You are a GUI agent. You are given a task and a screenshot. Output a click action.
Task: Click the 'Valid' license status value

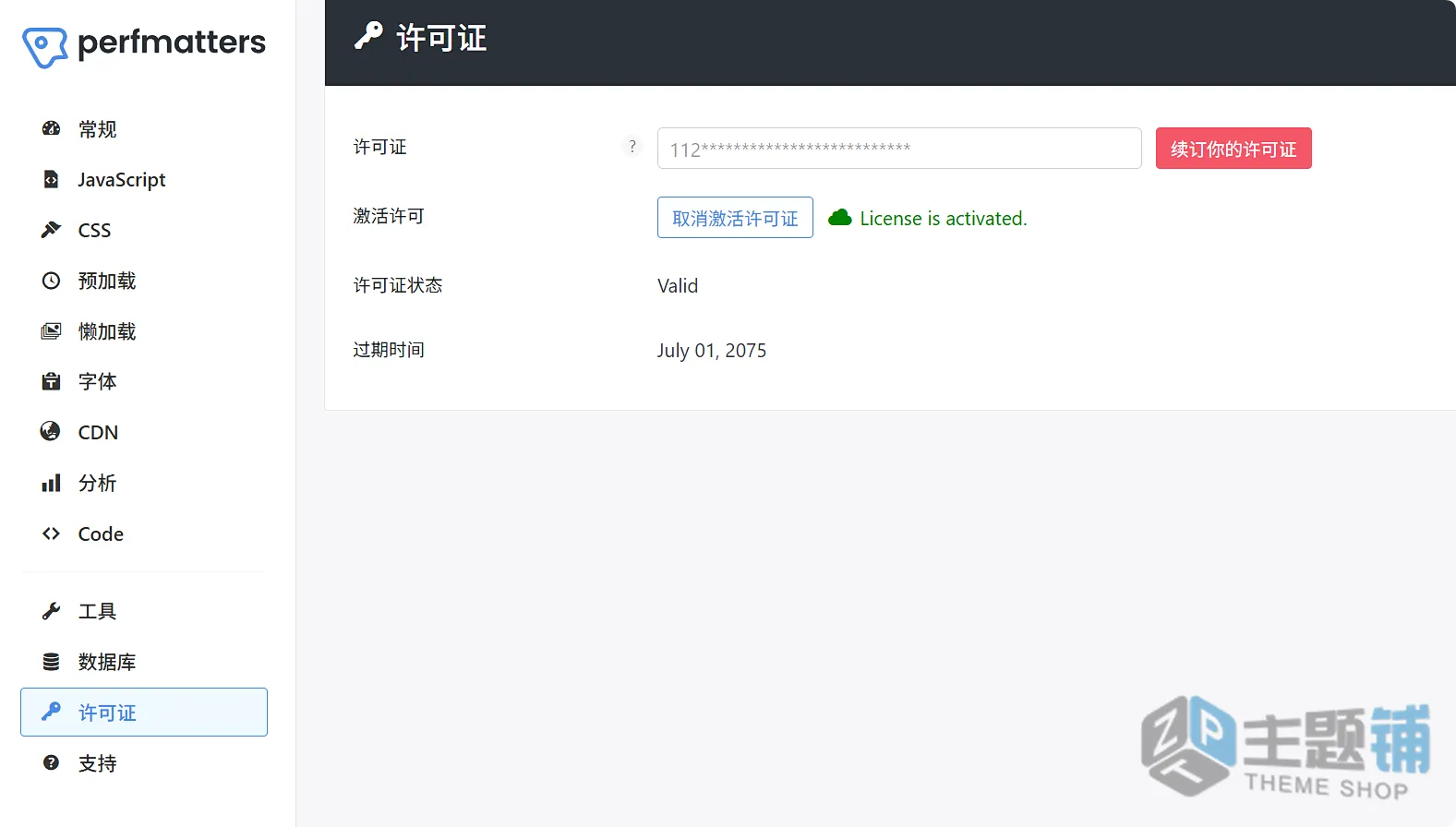(x=678, y=286)
